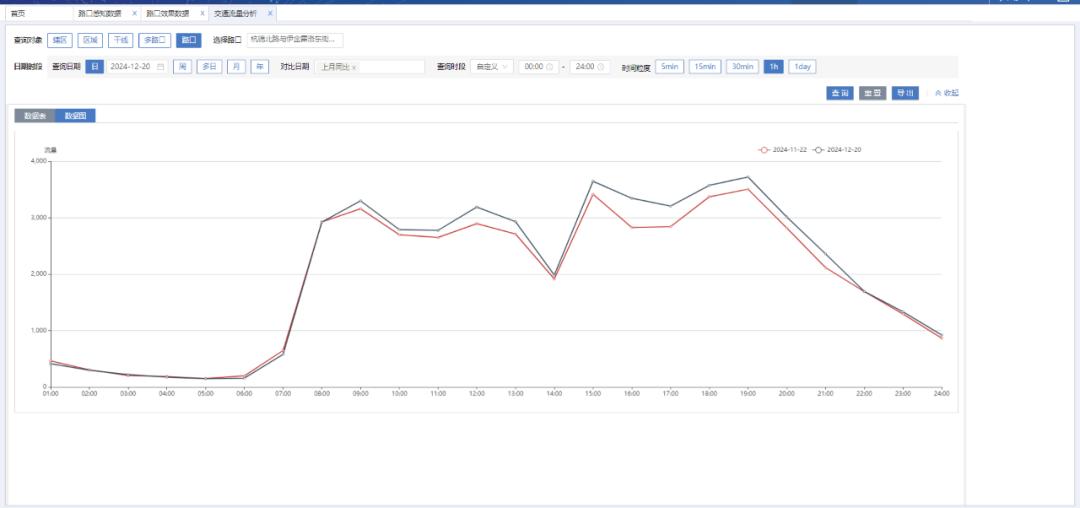Choose 区域 as query object
The image size is (1080, 508).
coord(90,41)
